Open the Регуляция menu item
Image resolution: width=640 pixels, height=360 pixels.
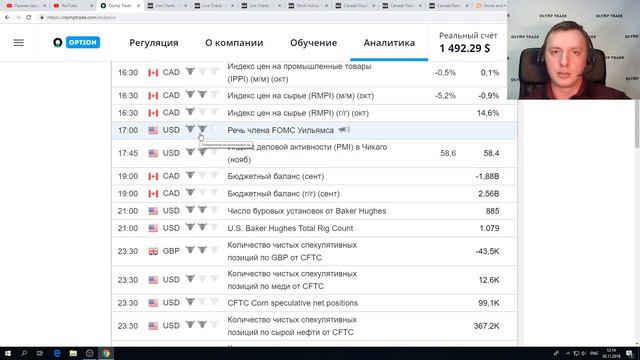[x=154, y=42]
